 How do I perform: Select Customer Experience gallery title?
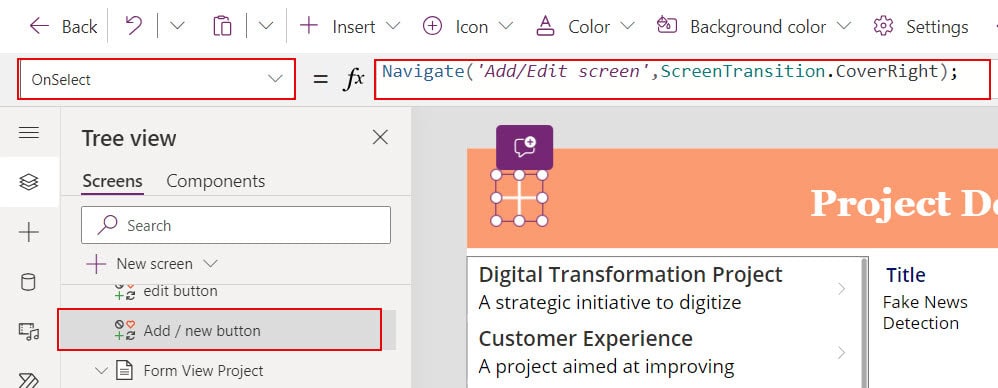586,338
